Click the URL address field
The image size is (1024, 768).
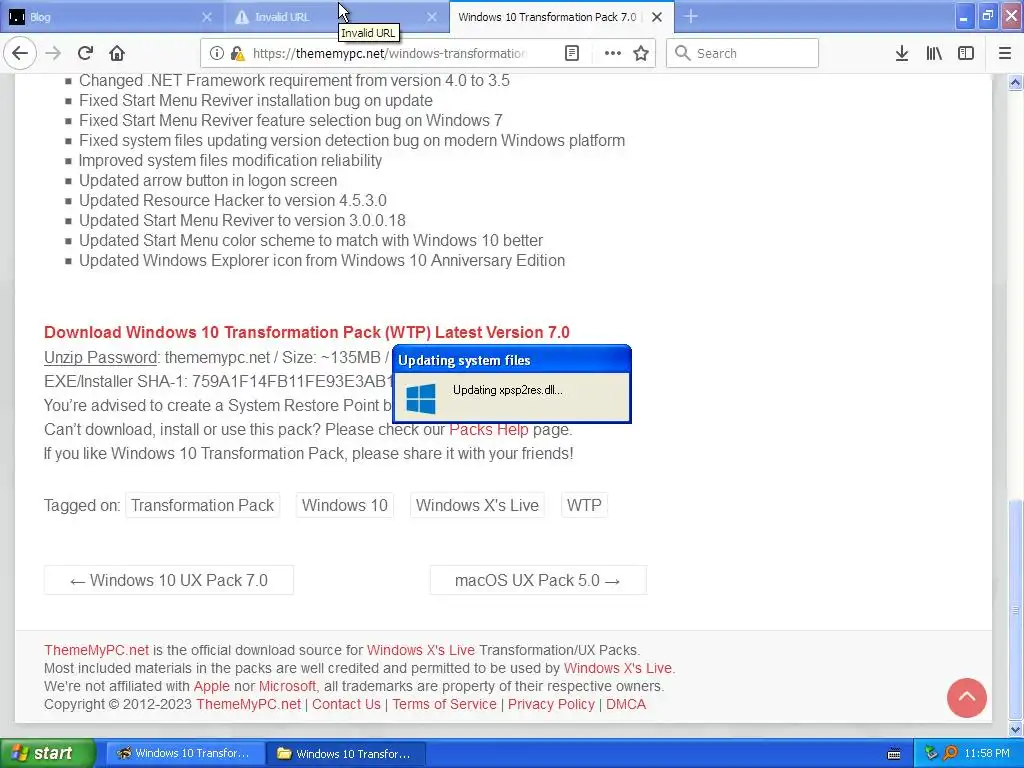[389, 54]
